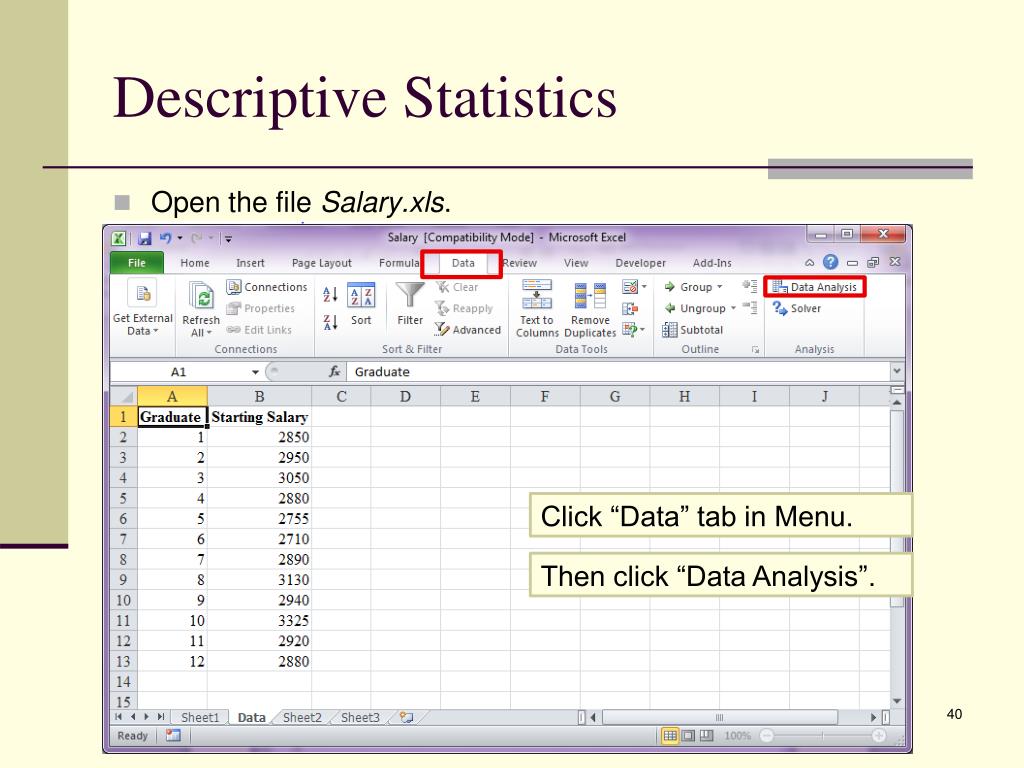Open the Data Analysis tool
This screenshot has height=768, width=1024.
[815, 287]
